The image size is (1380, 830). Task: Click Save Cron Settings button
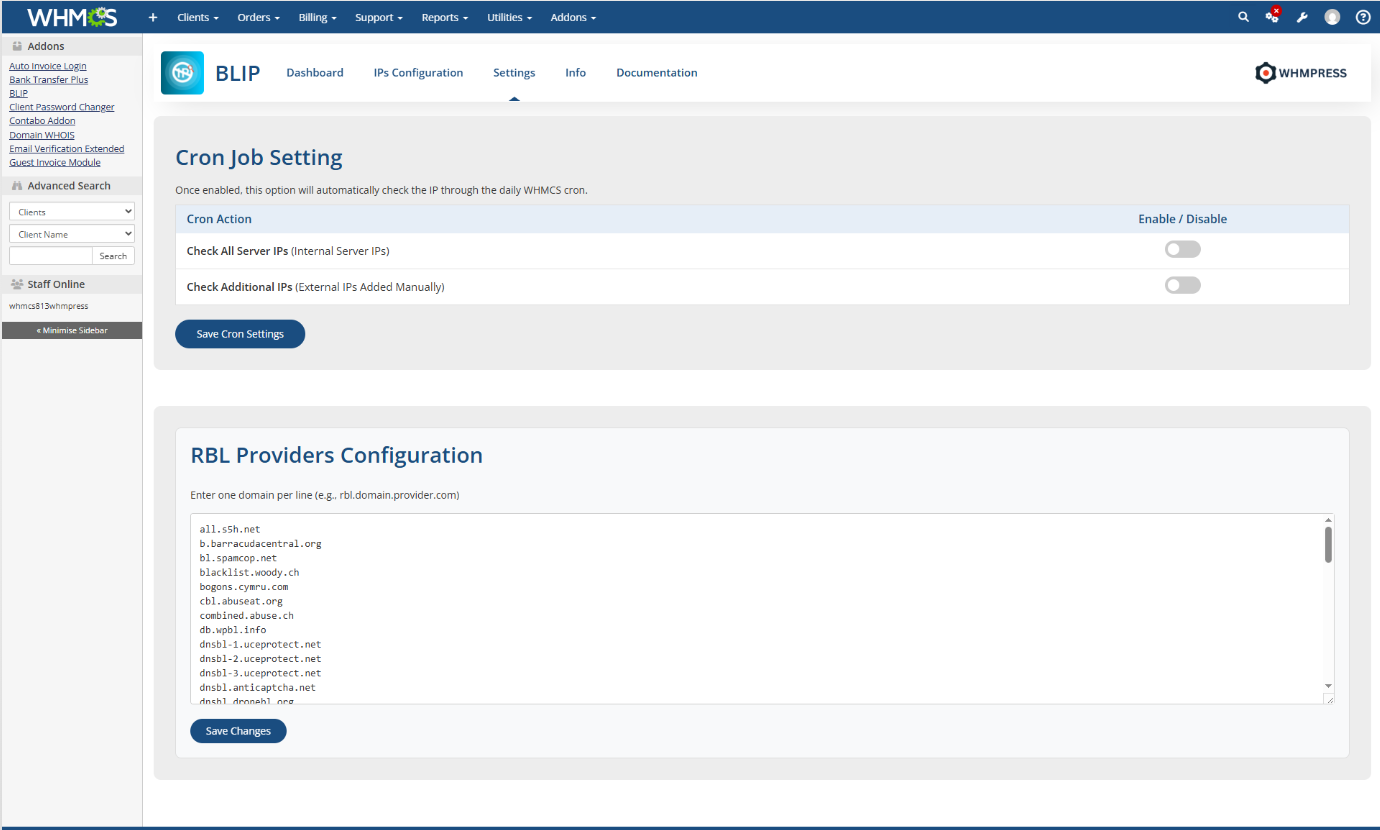tap(240, 334)
